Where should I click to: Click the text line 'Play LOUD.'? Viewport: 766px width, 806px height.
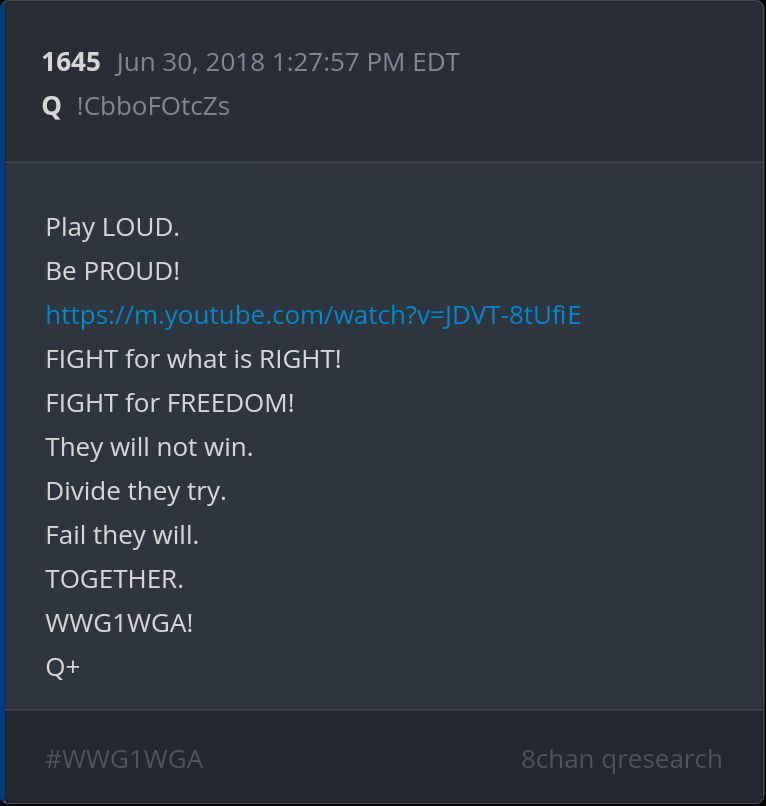[x=113, y=227]
